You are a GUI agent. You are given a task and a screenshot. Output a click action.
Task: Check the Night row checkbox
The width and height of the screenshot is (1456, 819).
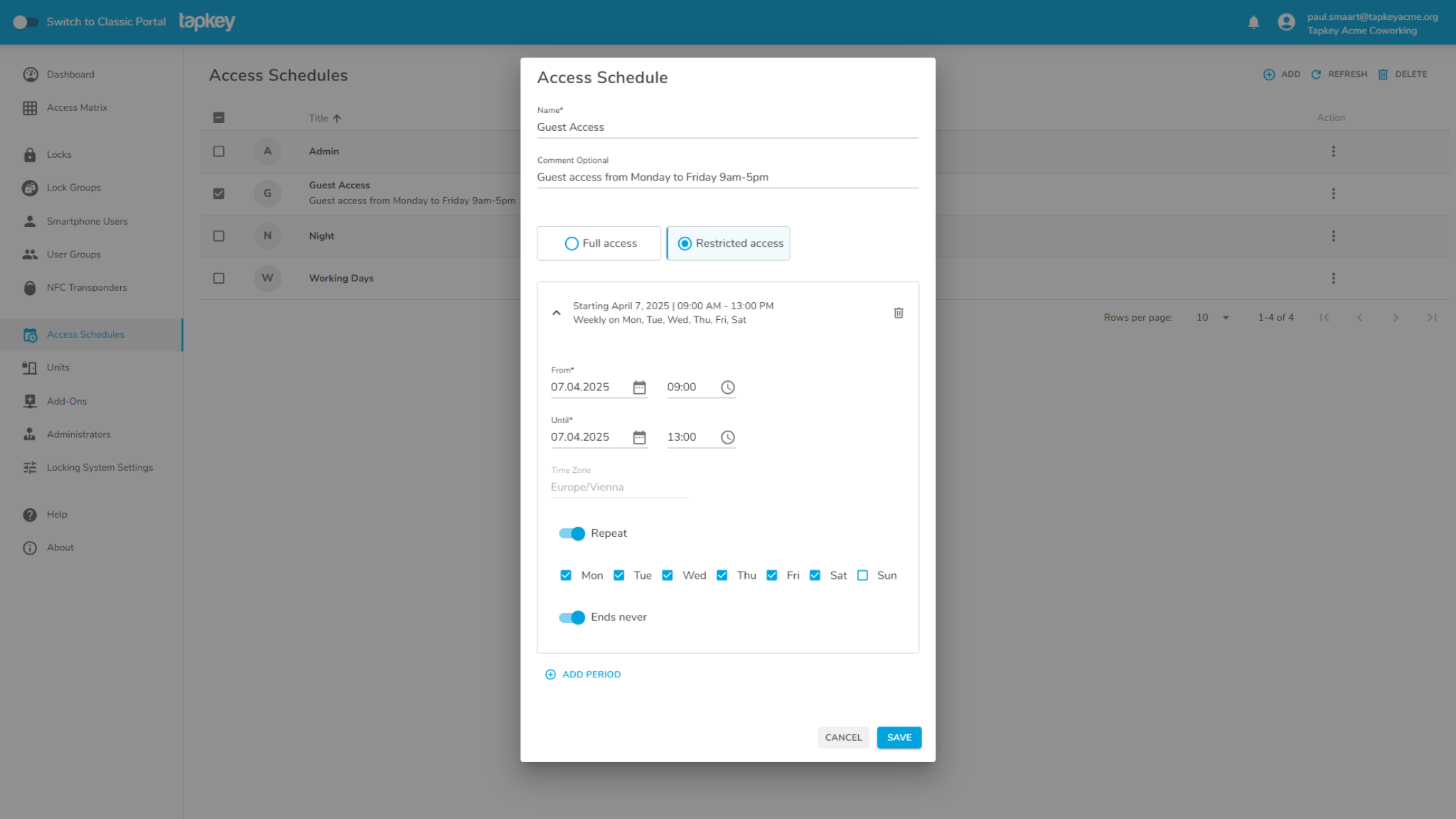[219, 236]
